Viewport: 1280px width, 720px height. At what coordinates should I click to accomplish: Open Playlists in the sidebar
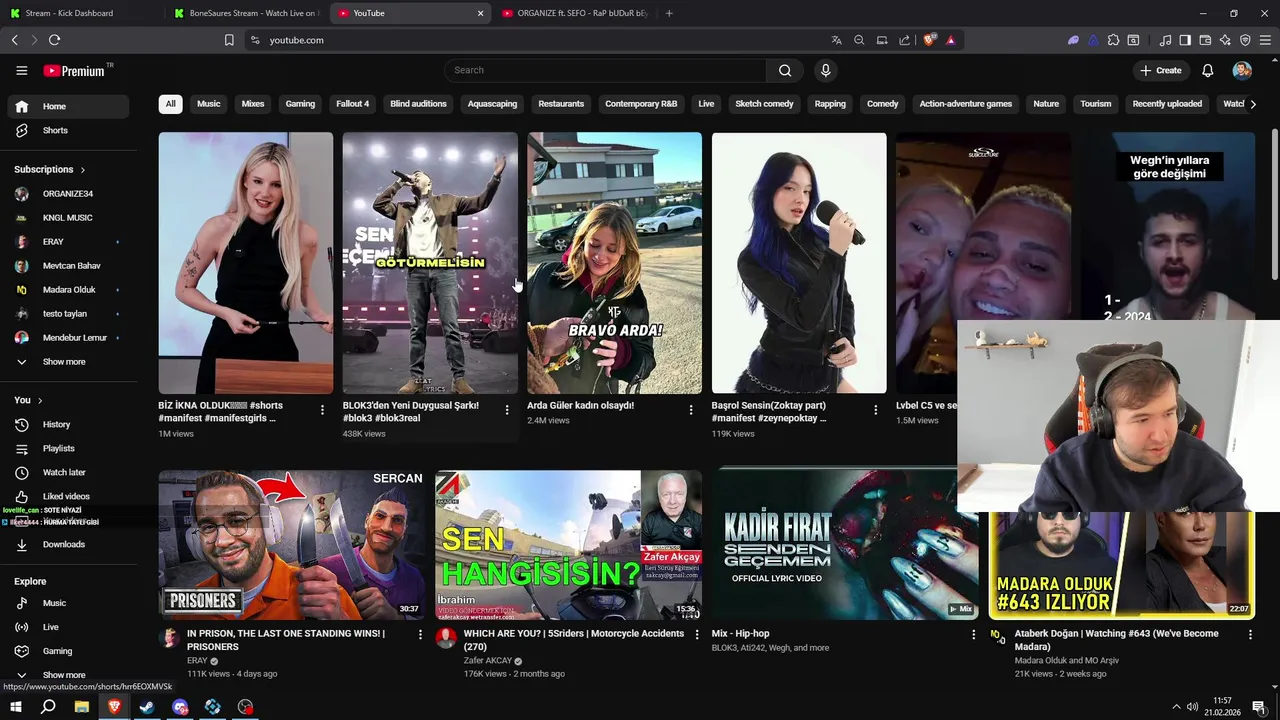[x=68, y=448]
